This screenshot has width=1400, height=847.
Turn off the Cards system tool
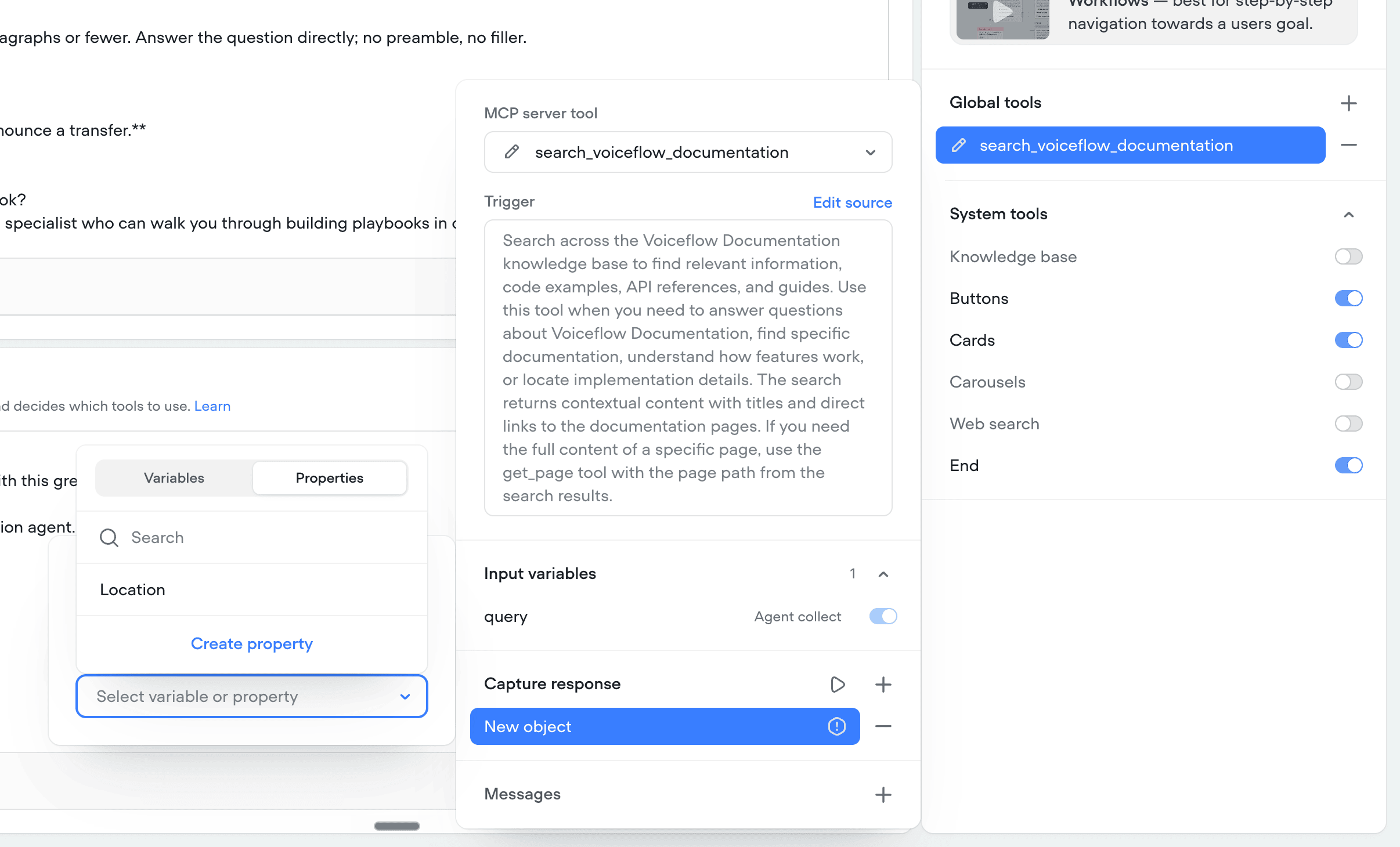pyautogui.click(x=1348, y=340)
